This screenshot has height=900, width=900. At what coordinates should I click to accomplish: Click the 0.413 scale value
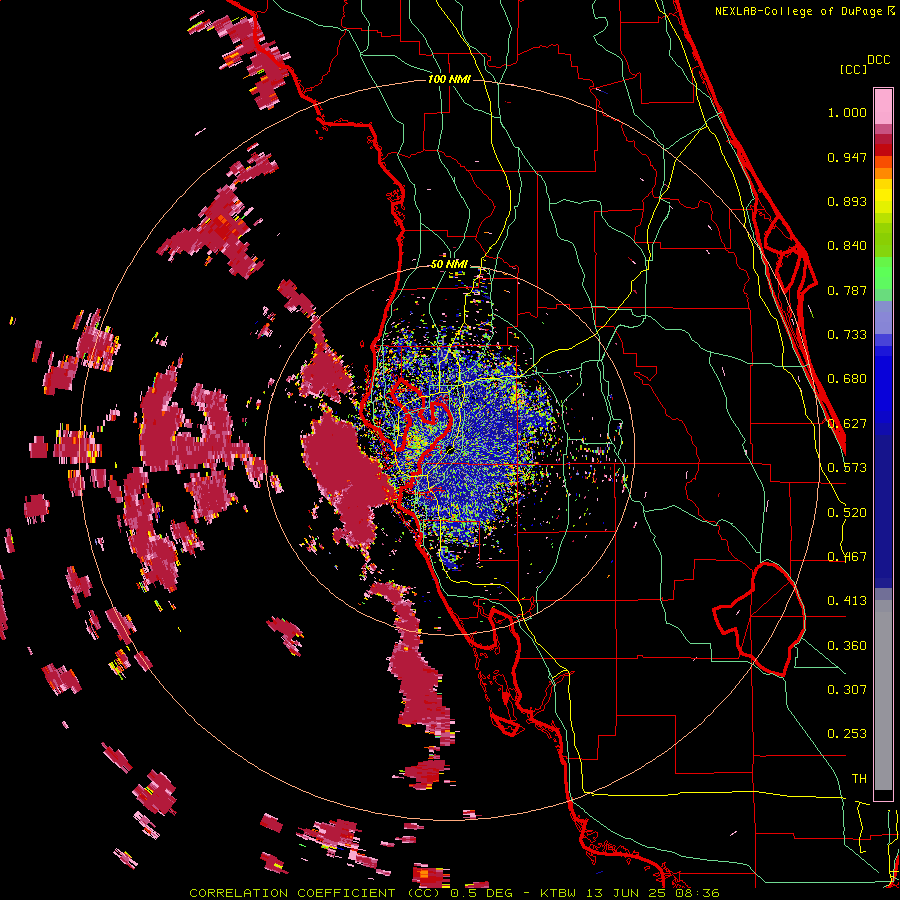(x=847, y=601)
